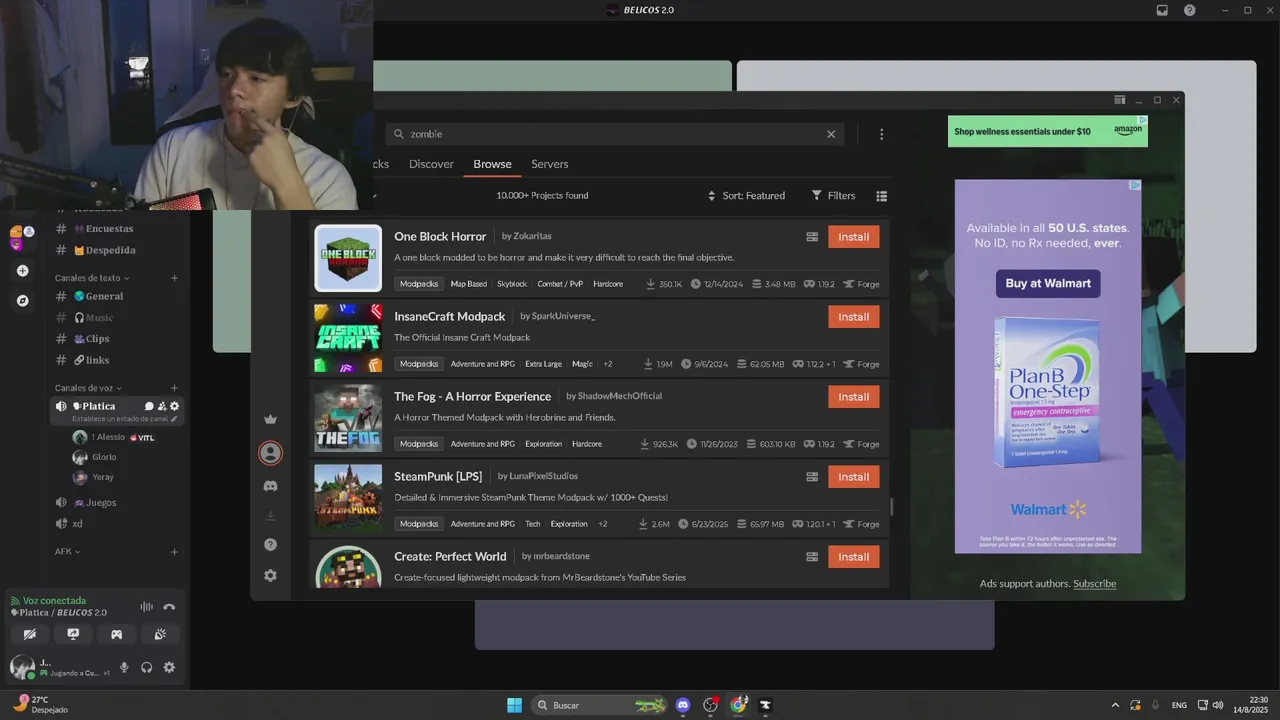Open Discord help icon in title bar
The height and width of the screenshot is (720, 1280).
(1189, 10)
